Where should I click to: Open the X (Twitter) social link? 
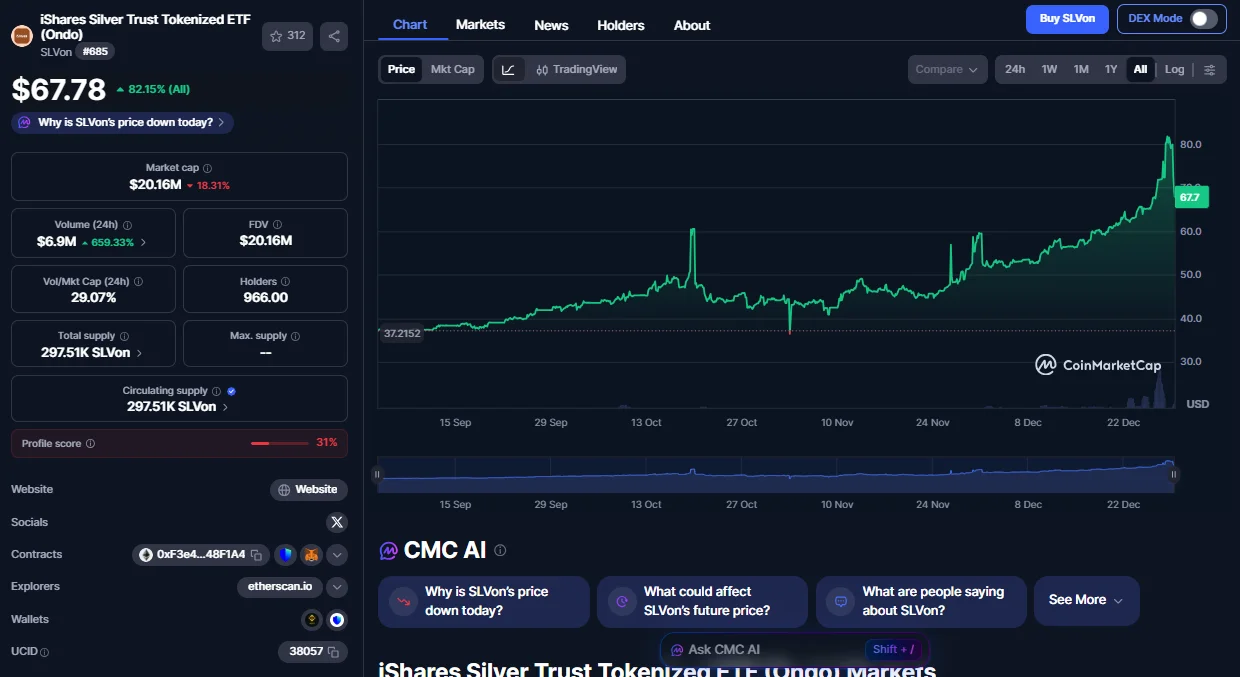[337, 522]
